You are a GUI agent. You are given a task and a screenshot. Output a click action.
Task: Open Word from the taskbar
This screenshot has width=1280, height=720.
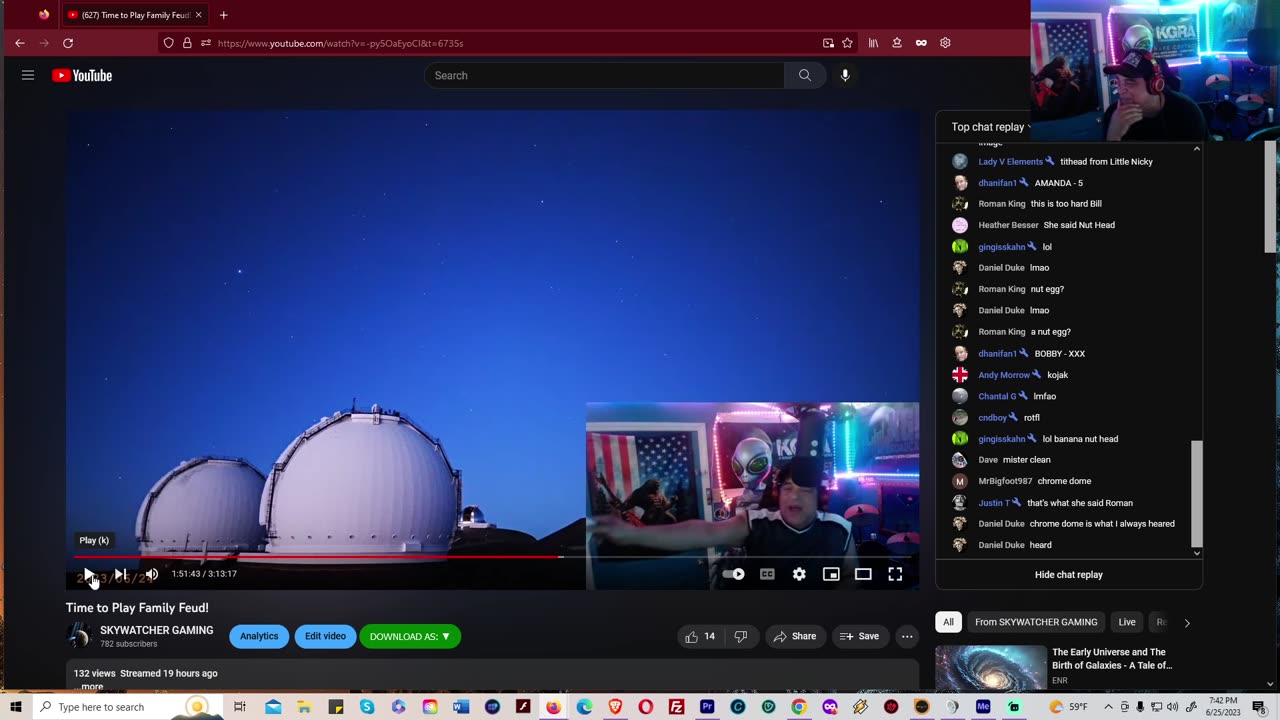click(460, 707)
